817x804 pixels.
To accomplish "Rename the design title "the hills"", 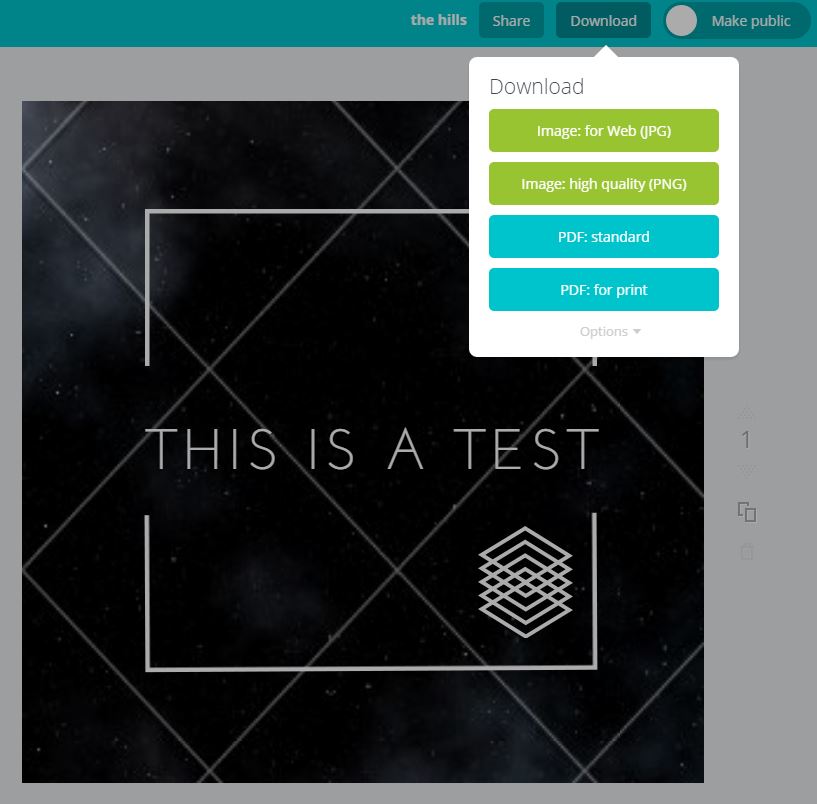I will point(438,20).
